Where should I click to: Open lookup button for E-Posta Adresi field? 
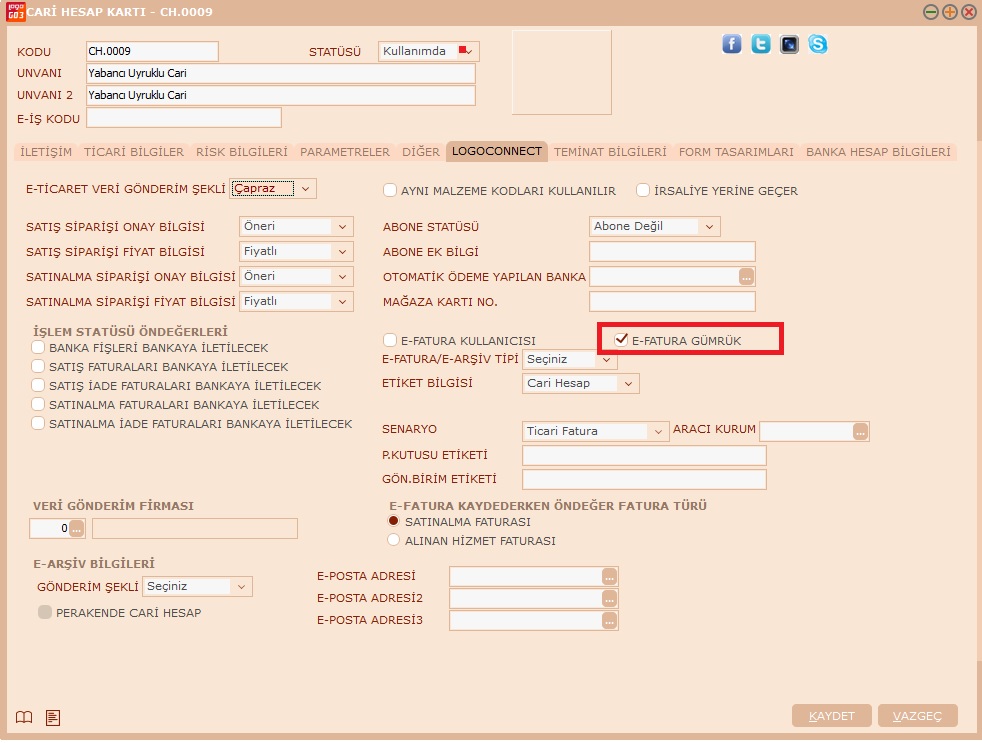click(608, 576)
